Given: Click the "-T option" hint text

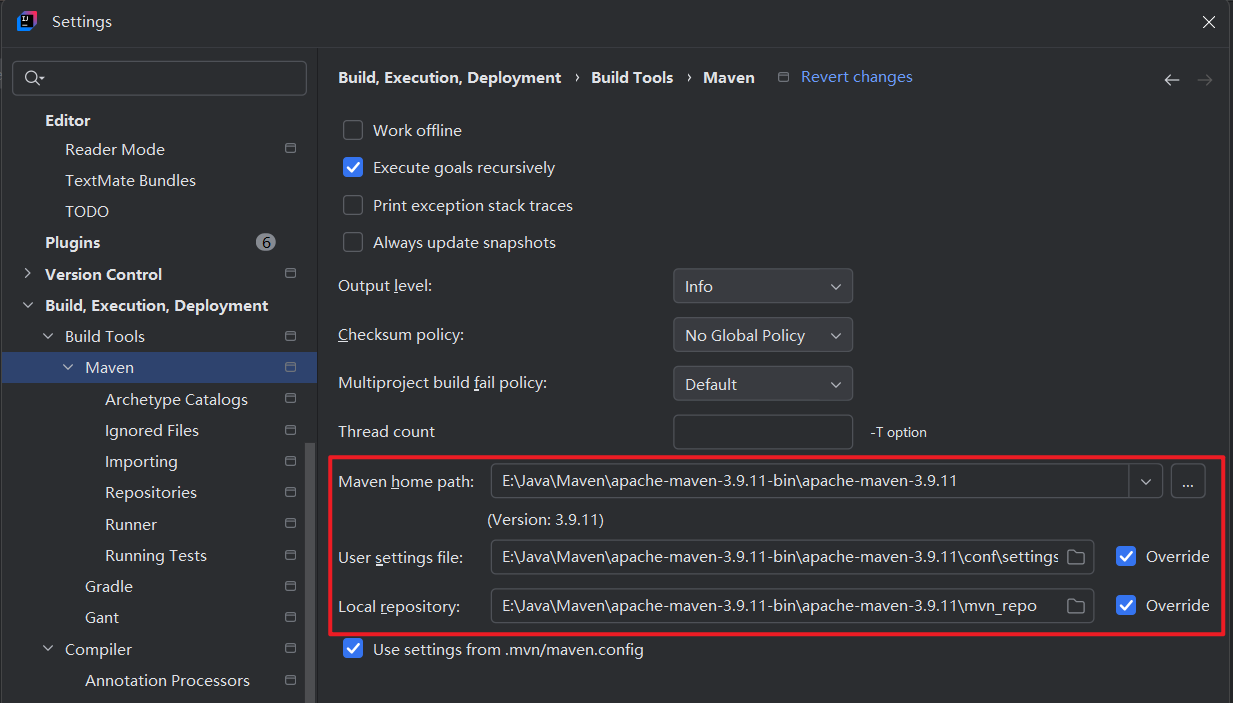Looking at the screenshot, I should tap(899, 433).
